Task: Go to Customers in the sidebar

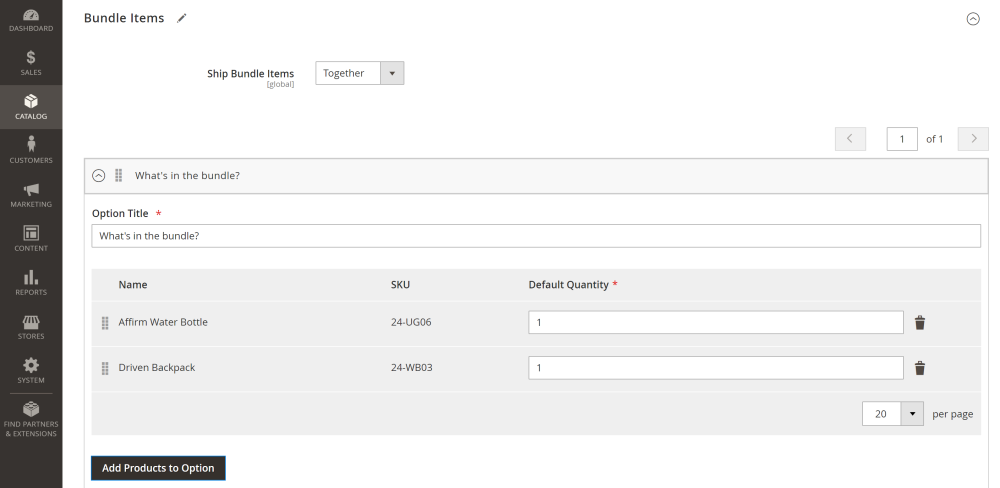Action: click(31, 151)
